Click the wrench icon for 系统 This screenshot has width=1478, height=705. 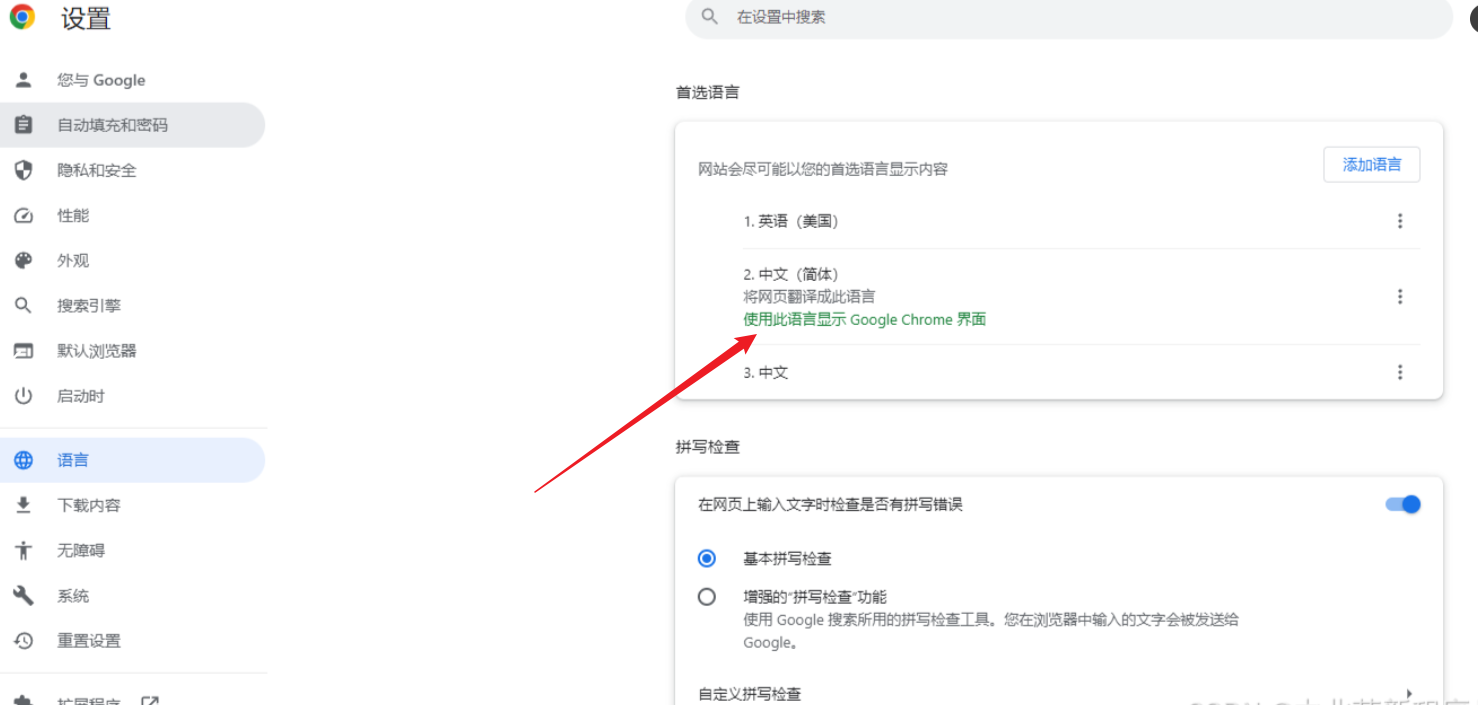coord(23,596)
